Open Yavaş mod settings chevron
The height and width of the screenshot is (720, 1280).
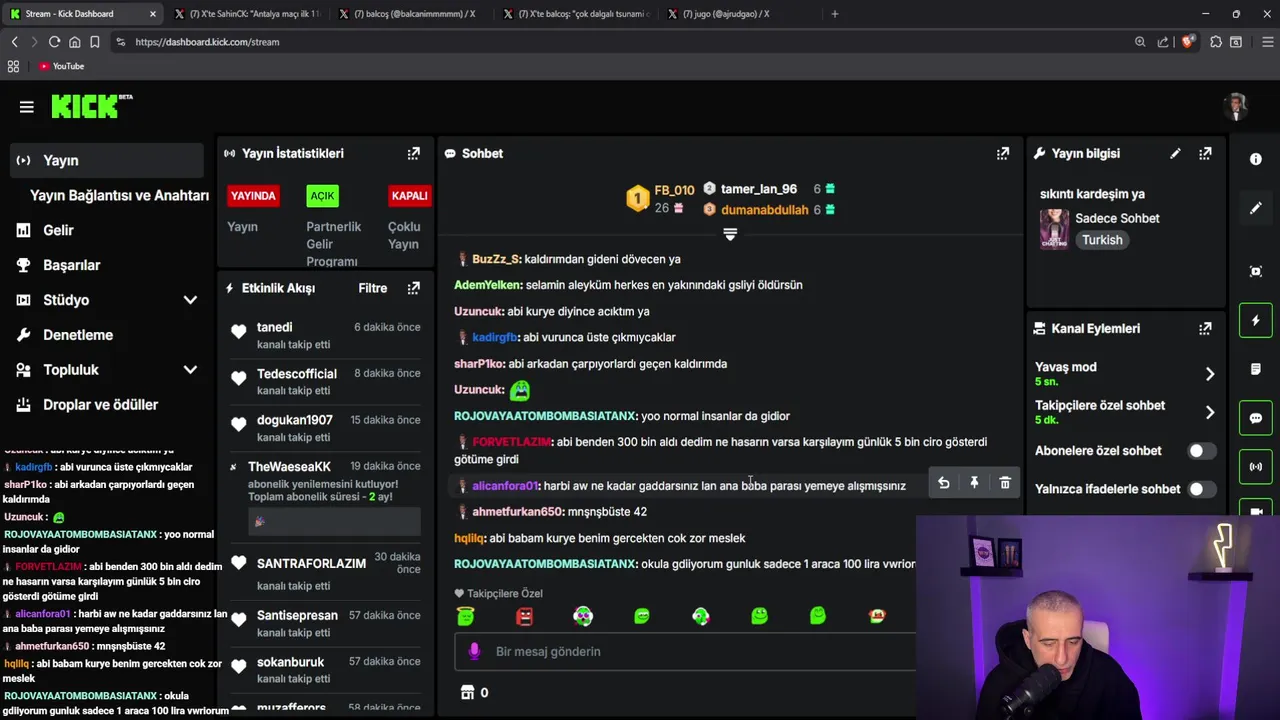[1210, 374]
